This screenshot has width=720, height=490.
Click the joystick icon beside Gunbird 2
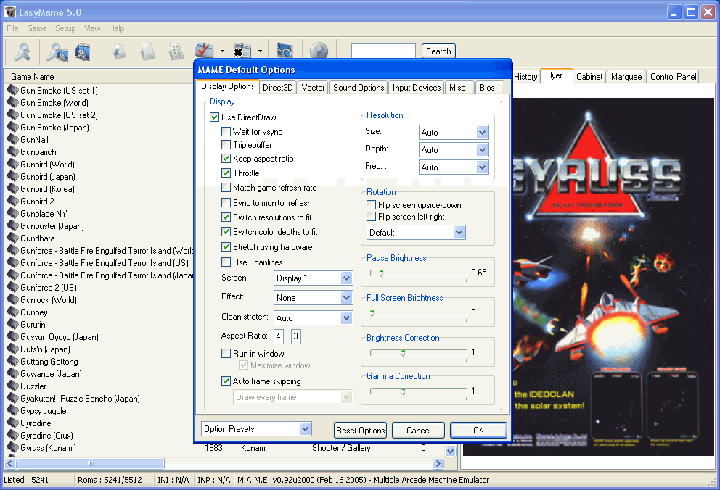click(12, 200)
